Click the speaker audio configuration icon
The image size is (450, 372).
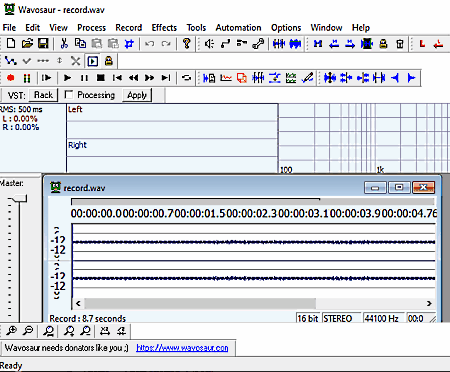click(x=209, y=44)
